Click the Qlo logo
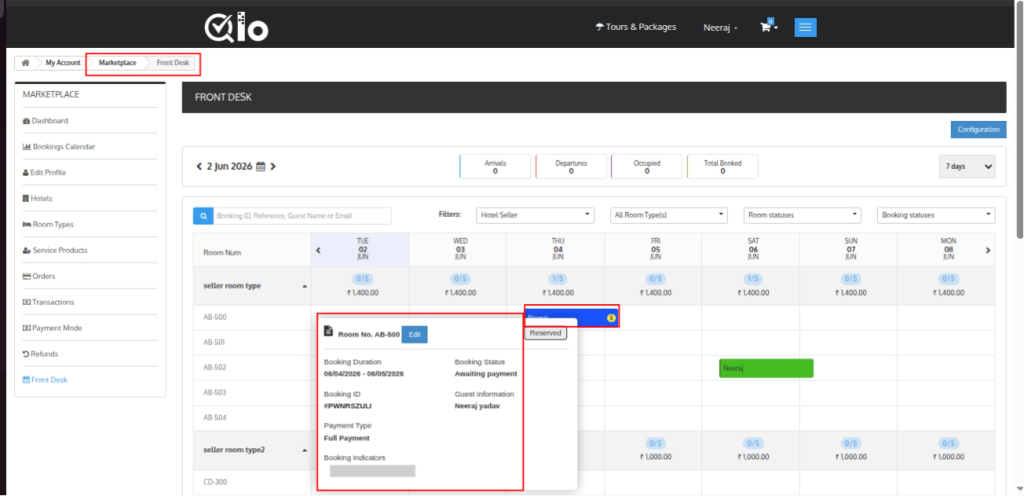Screen dimensions: 1024x496 point(236,27)
